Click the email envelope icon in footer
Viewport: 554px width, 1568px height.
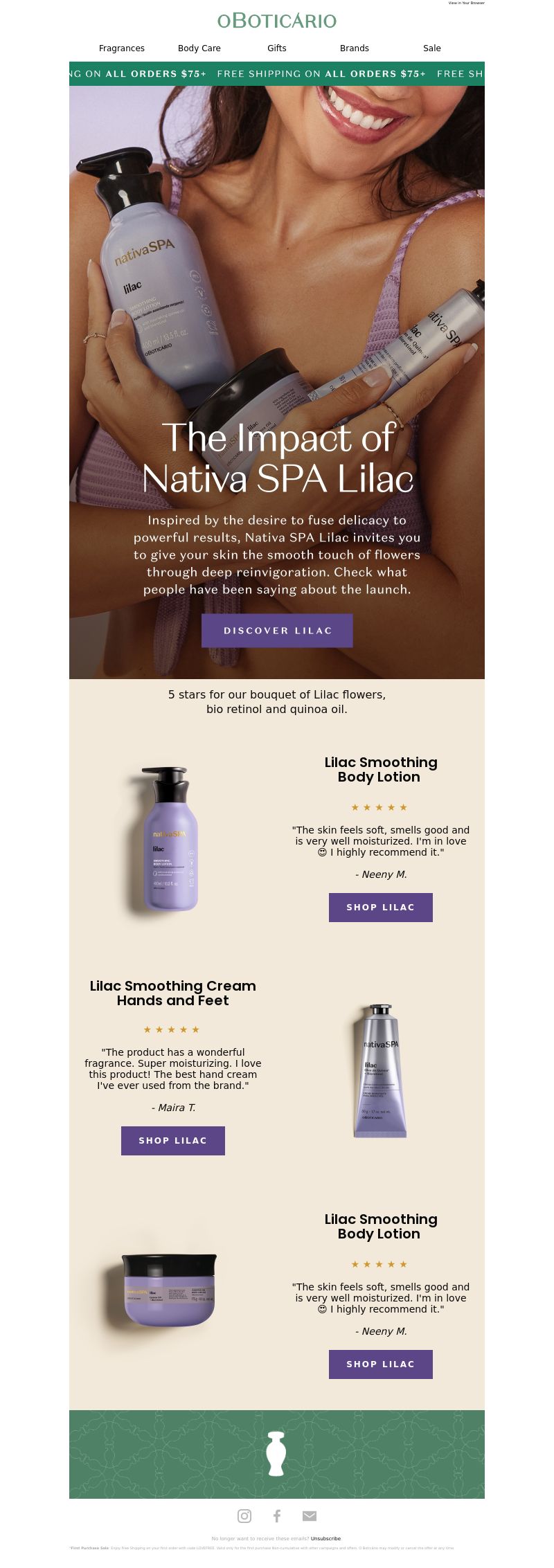tap(310, 1516)
